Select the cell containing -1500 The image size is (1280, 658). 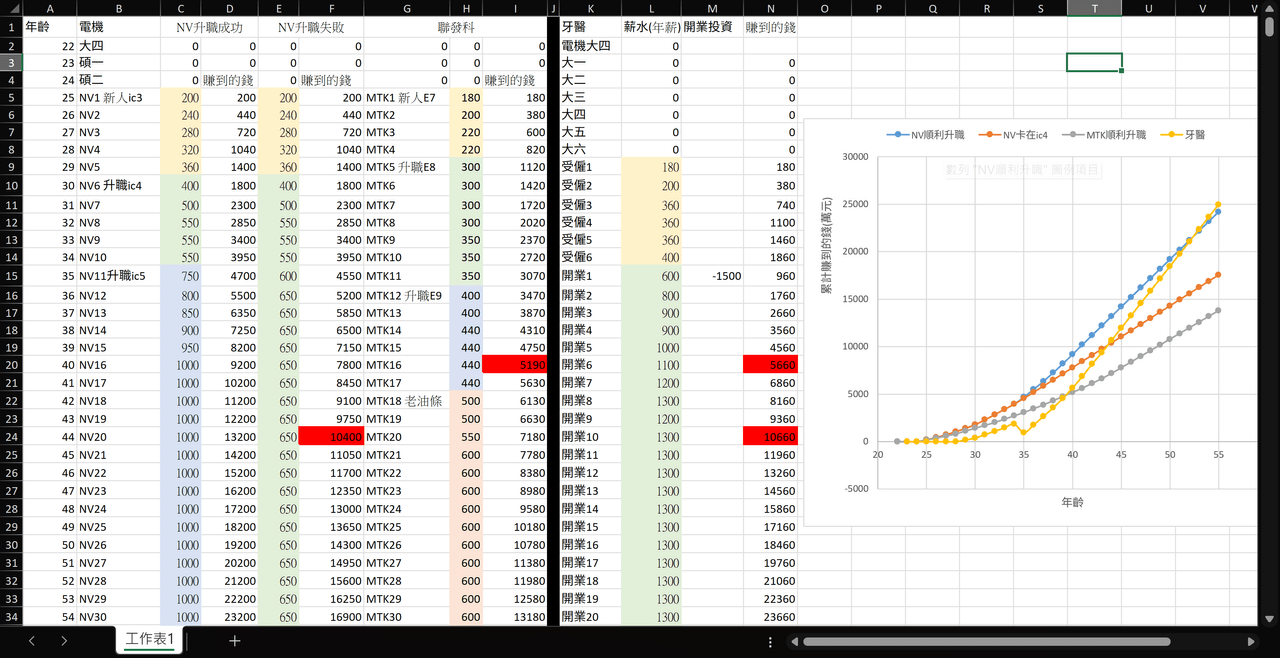tap(712, 275)
